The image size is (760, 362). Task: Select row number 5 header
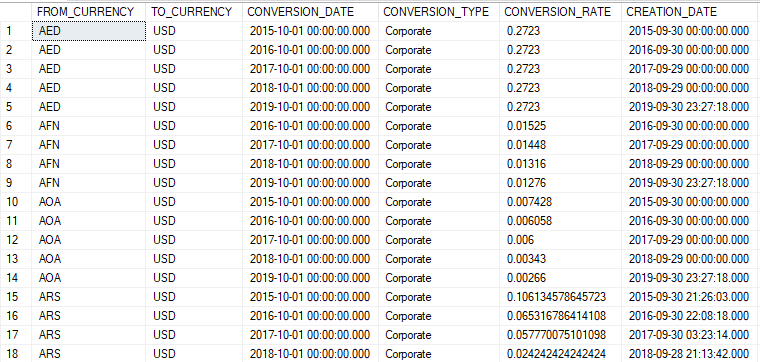(x=16, y=107)
